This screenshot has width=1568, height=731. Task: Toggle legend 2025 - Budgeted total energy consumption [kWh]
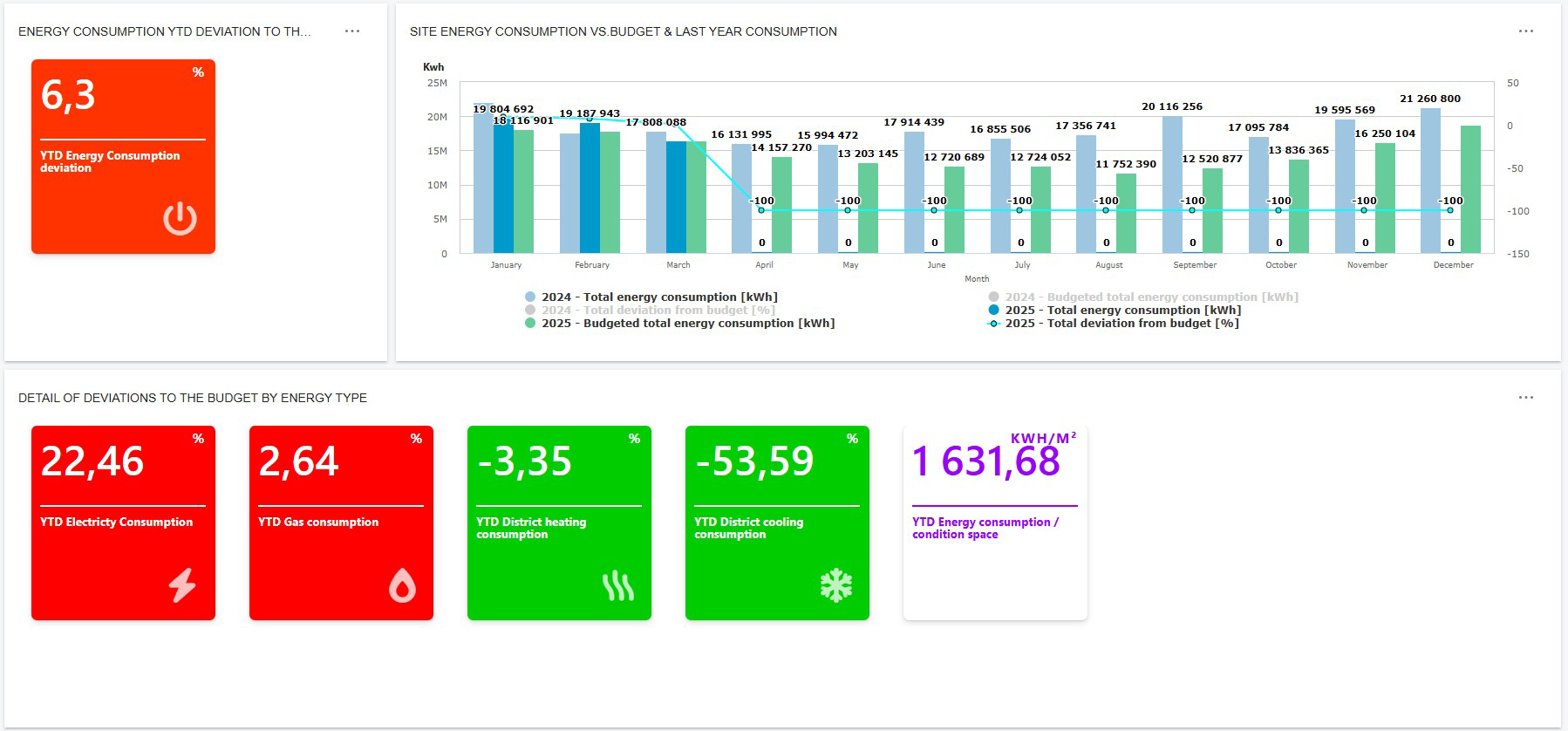click(x=679, y=323)
